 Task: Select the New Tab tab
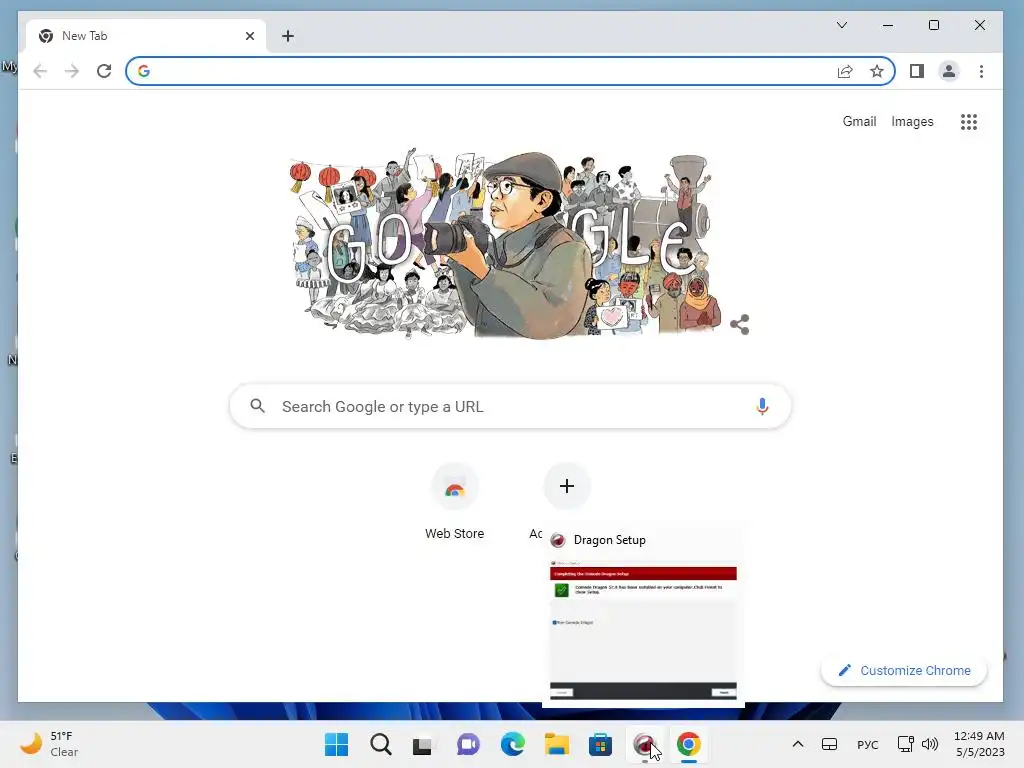point(145,36)
